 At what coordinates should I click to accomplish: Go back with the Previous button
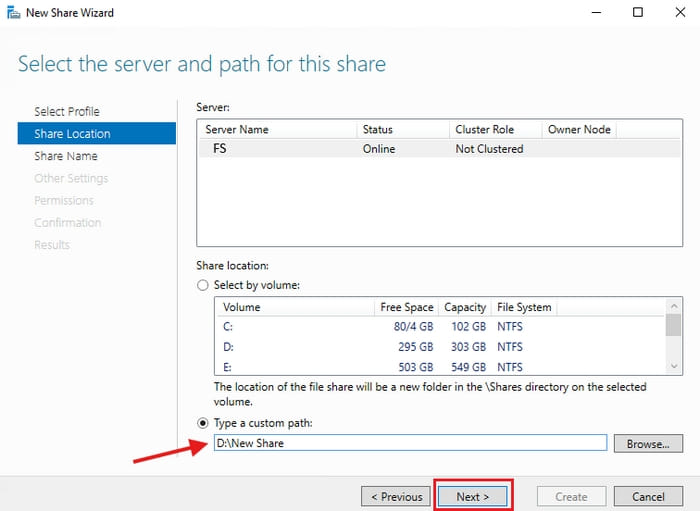396,496
